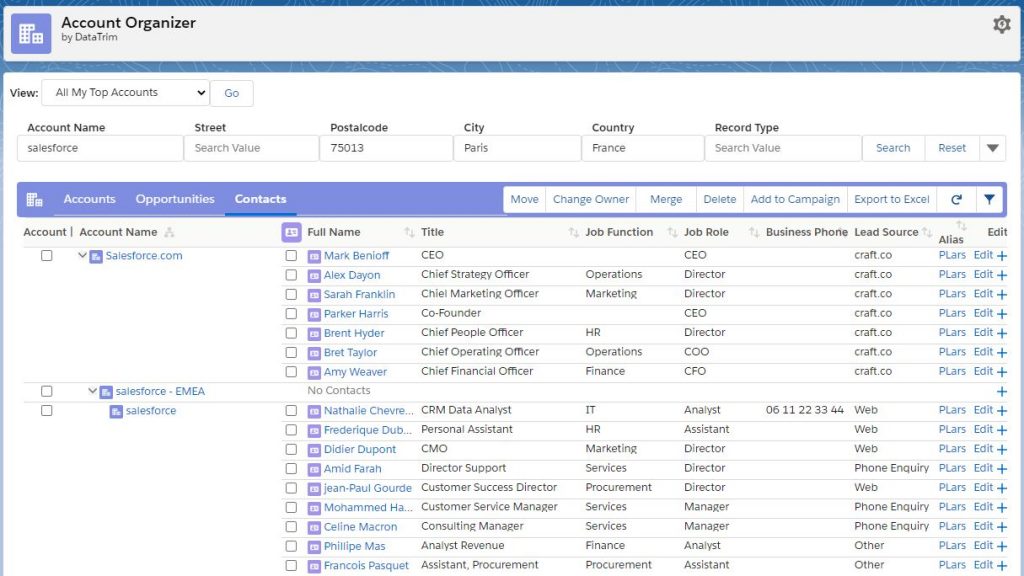The height and width of the screenshot is (576, 1024).
Task: Click Change Owner in toolbar
Action: [x=591, y=199]
